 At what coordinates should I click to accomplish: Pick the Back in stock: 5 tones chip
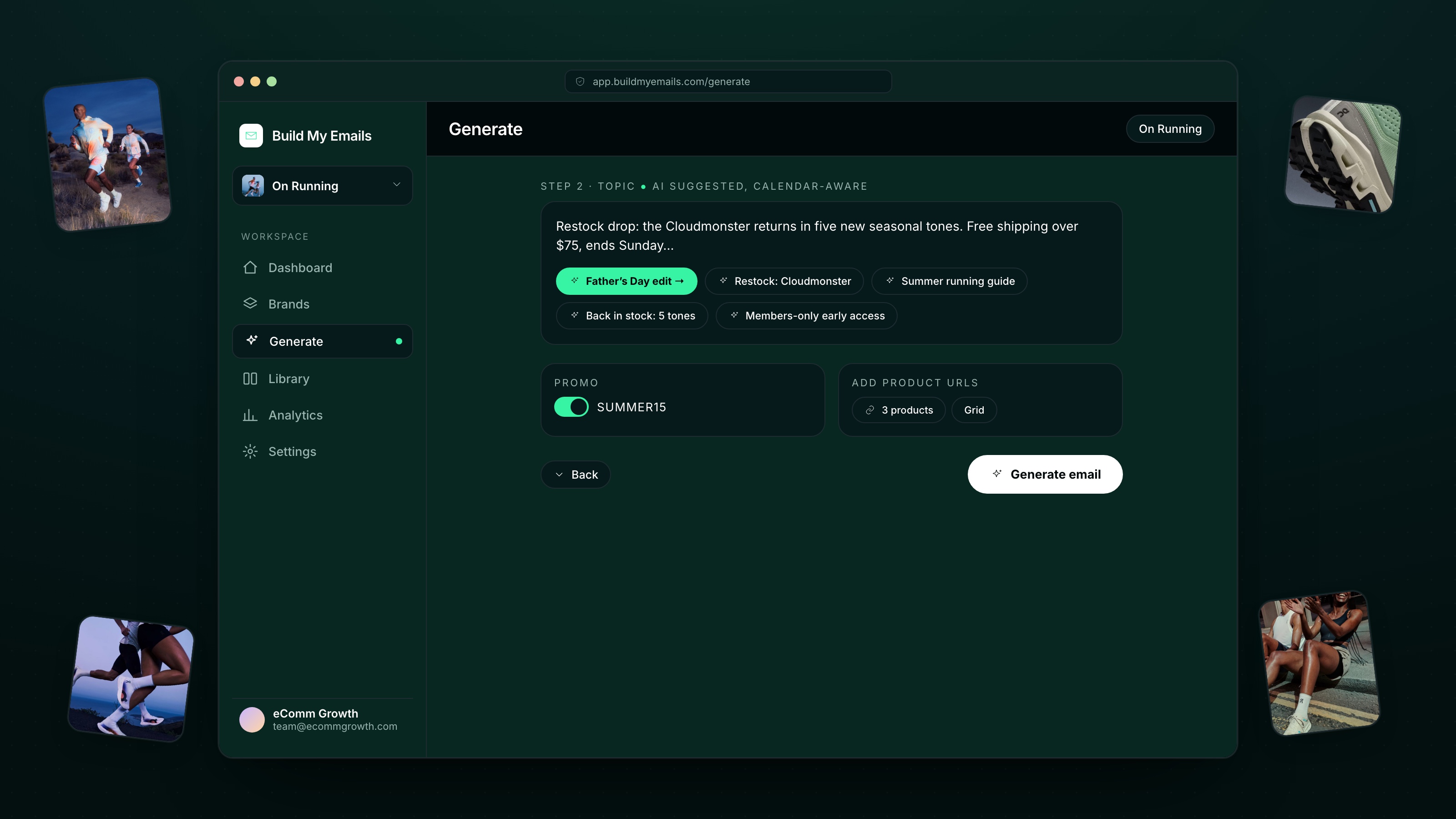pos(632,315)
